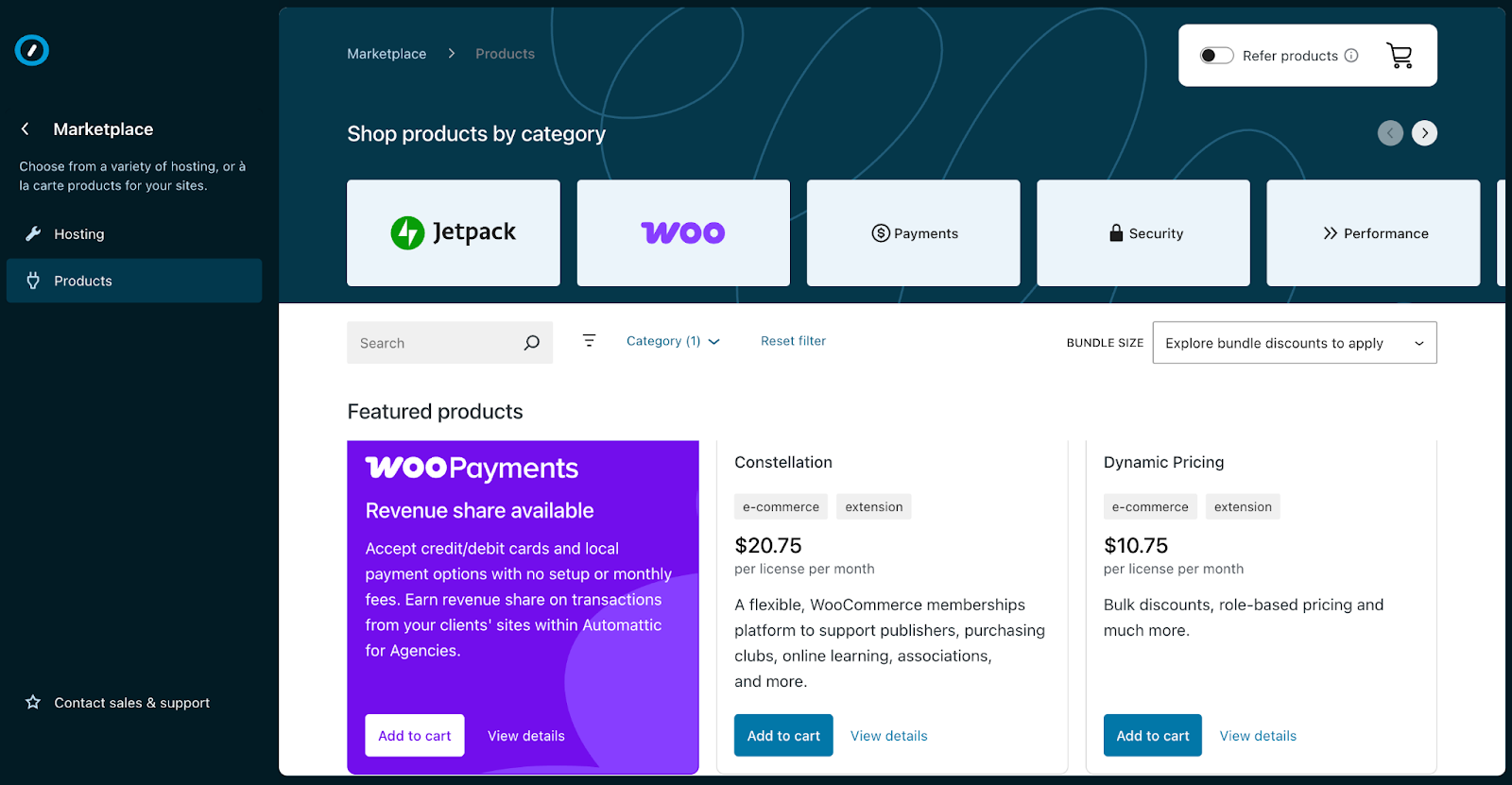
Task: Open the shopping cart
Action: [x=1400, y=55]
